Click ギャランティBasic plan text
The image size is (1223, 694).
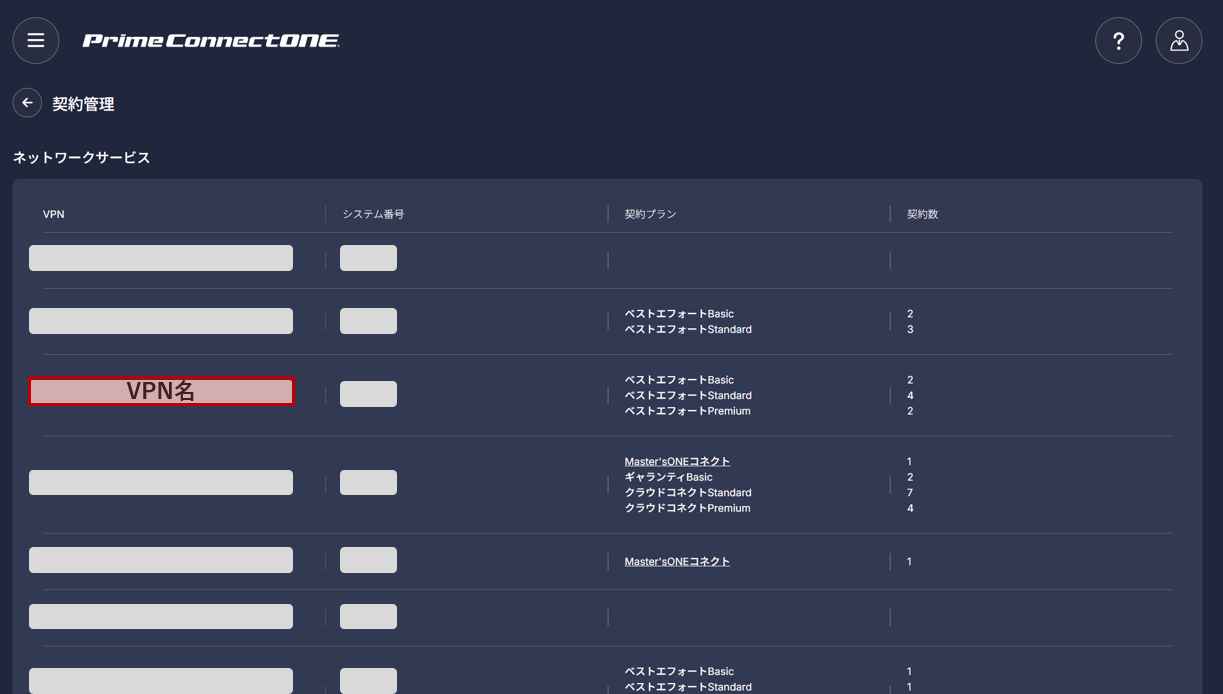[x=669, y=477]
